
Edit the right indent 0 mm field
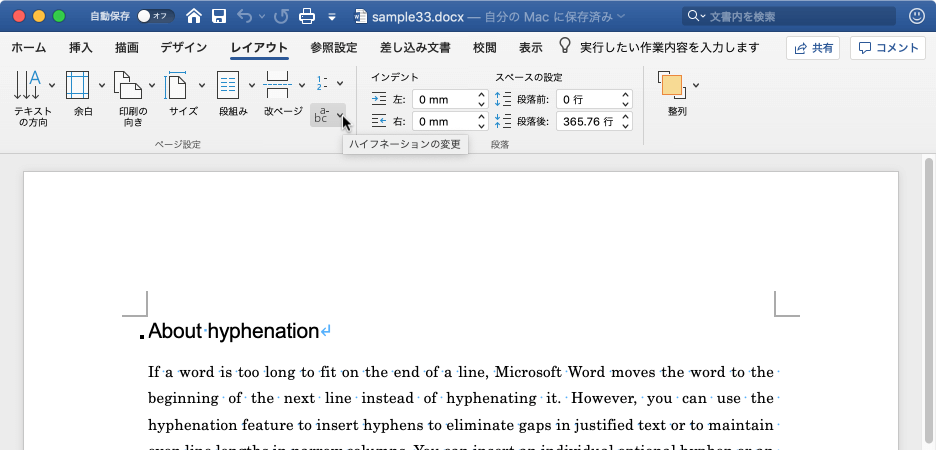pyautogui.click(x=444, y=122)
